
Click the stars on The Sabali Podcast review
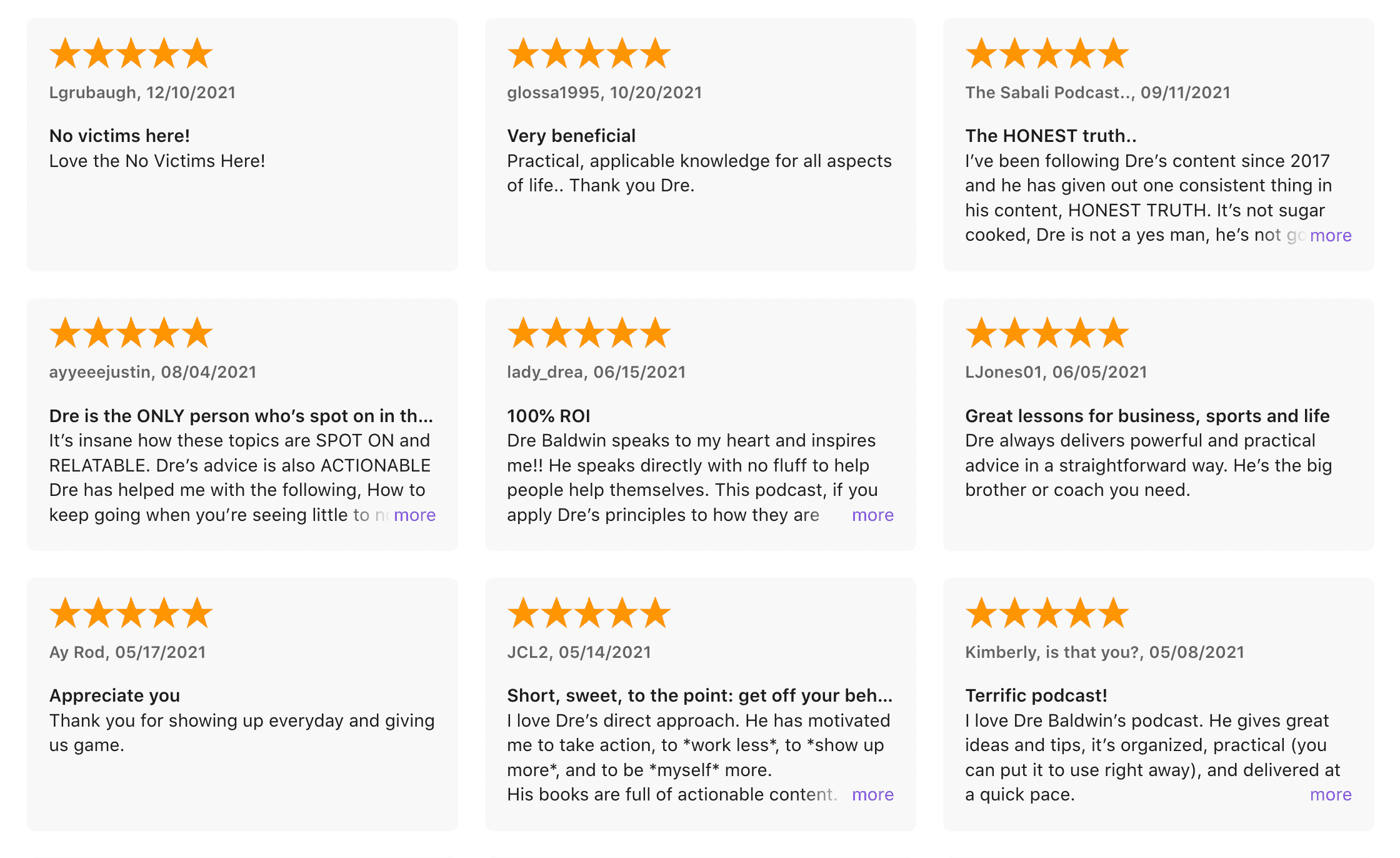pos(1047,53)
